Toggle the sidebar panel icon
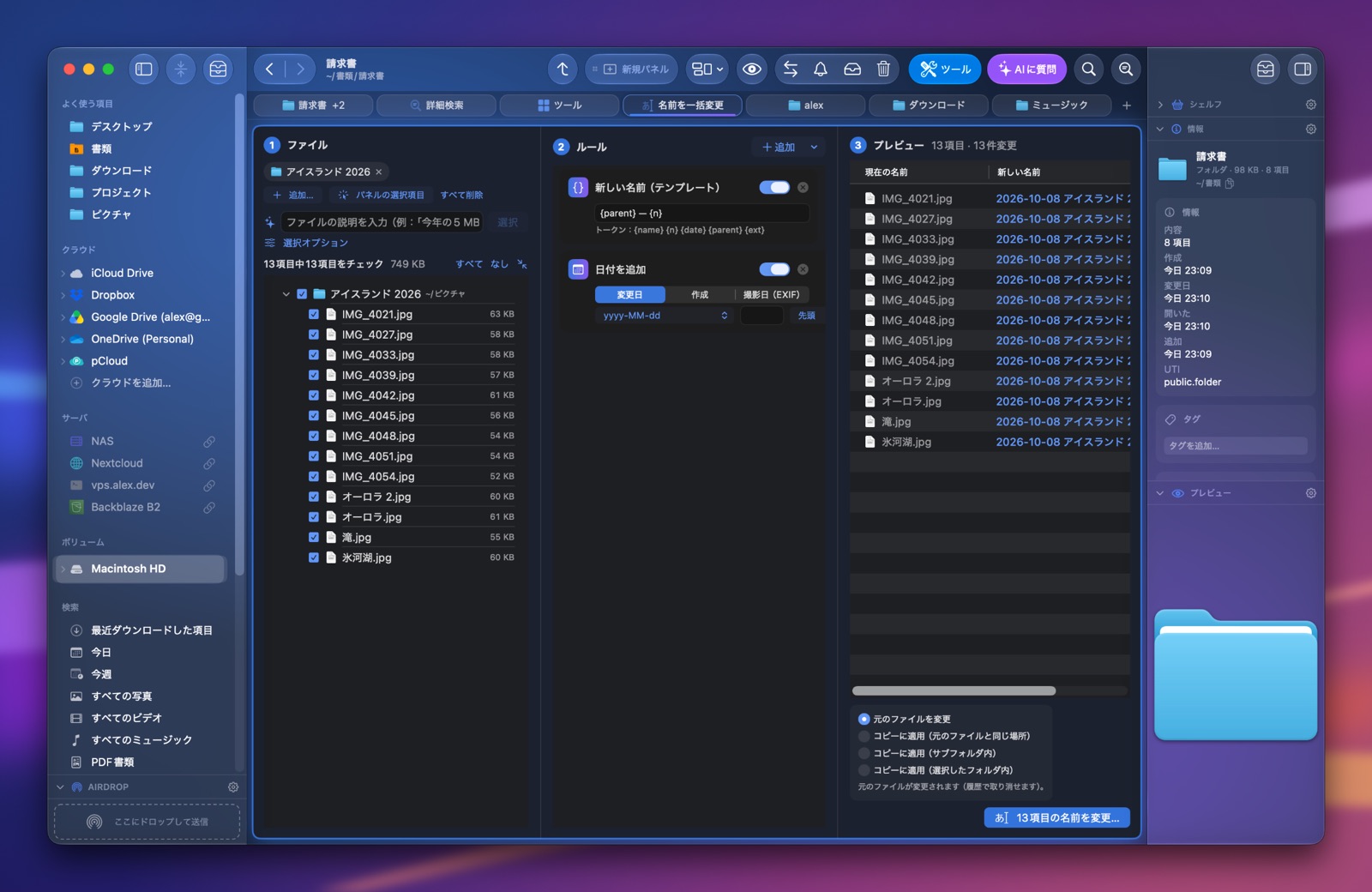 pyautogui.click(x=144, y=69)
